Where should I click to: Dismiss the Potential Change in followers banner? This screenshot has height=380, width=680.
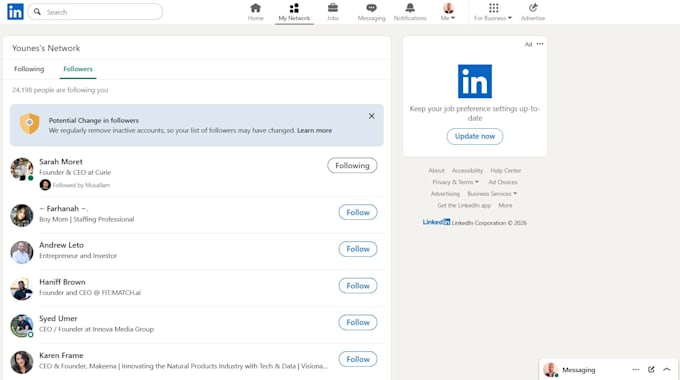[x=372, y=116]
